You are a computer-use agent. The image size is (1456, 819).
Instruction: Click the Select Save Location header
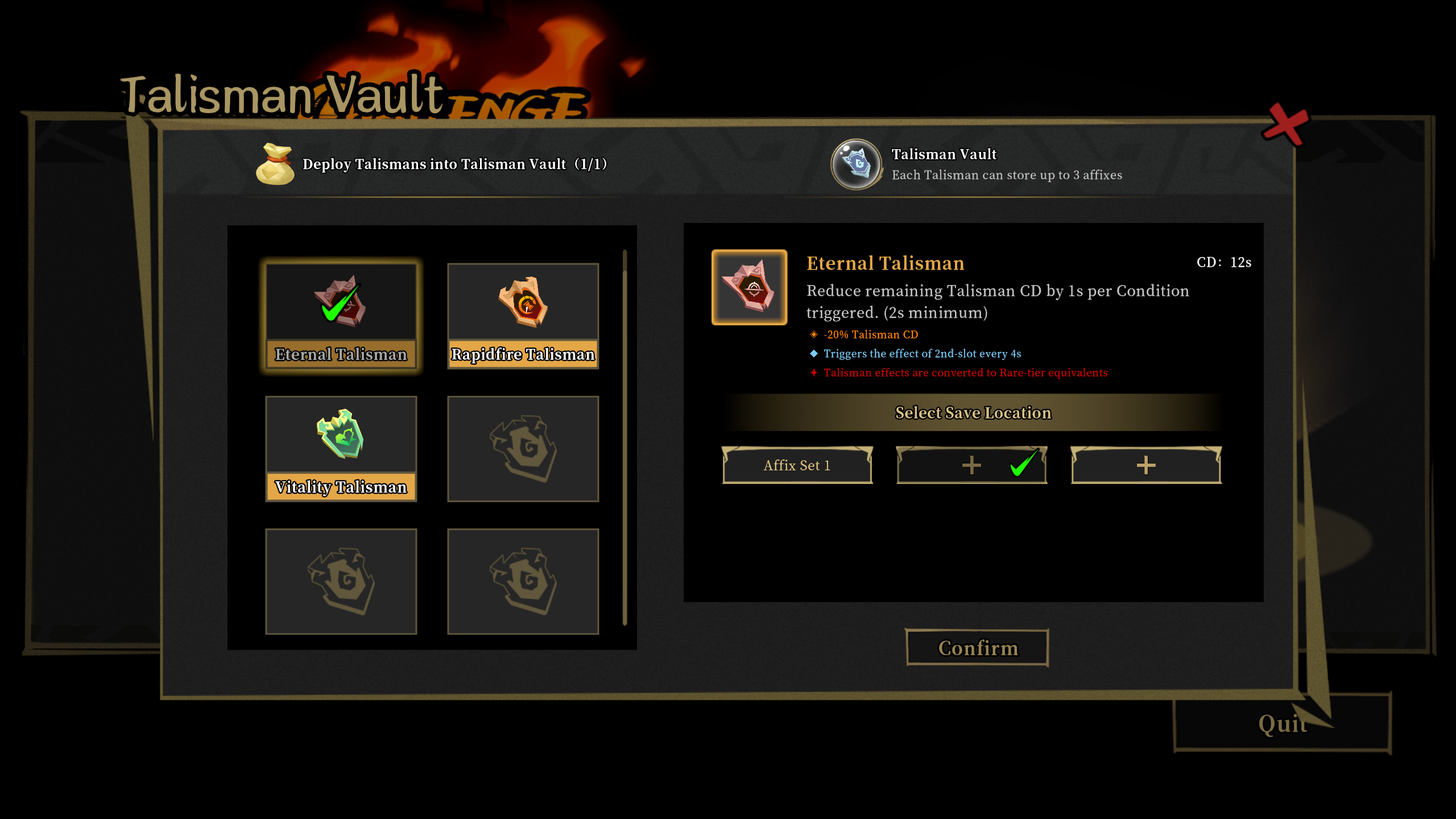tap(973, 412)
